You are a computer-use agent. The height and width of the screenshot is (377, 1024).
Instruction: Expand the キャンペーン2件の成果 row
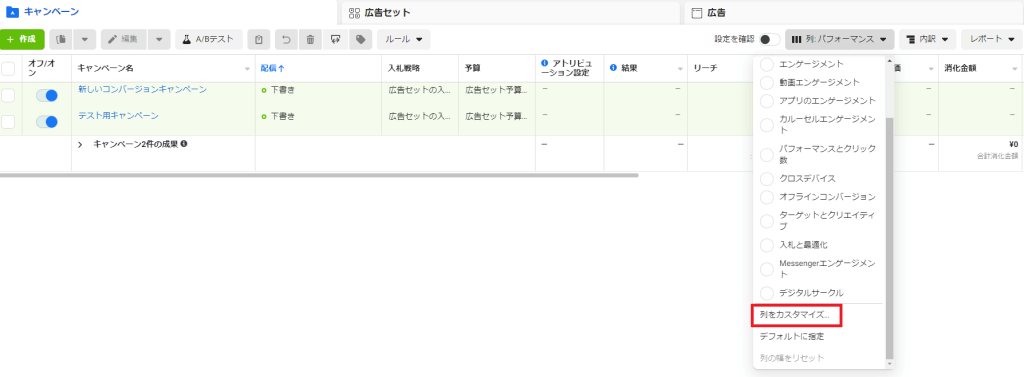tap(80, 144)
